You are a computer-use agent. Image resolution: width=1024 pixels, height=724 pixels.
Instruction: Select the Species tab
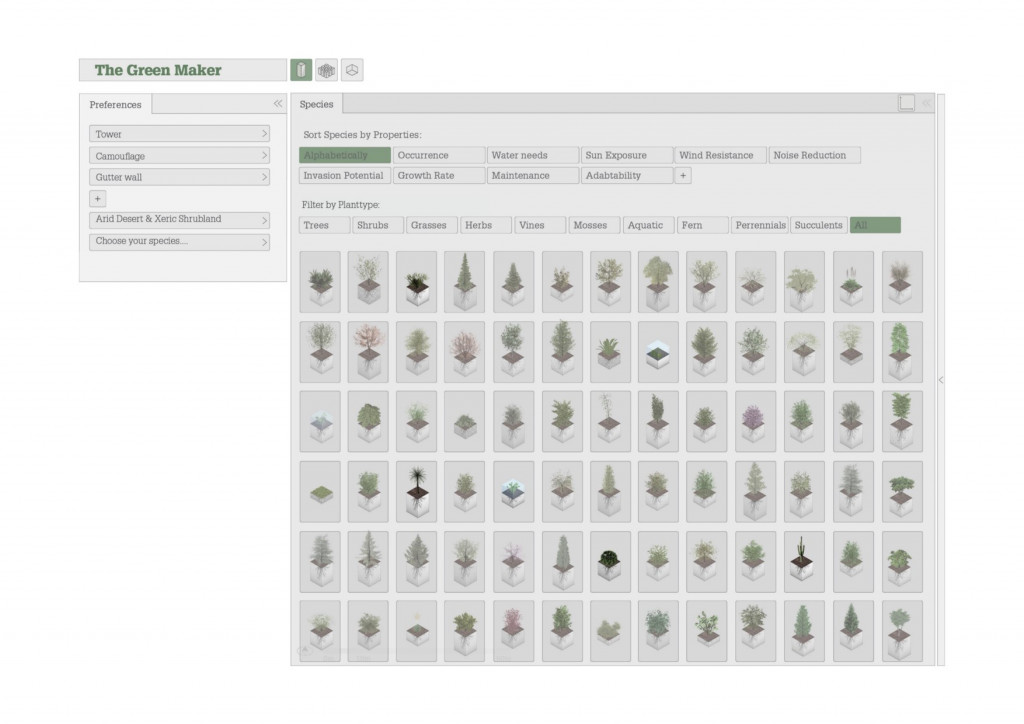coord(316,104)
